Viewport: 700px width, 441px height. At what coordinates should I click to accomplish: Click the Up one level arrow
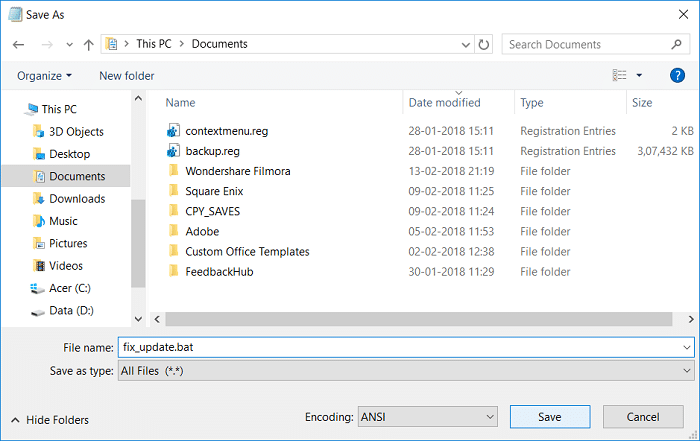89,44
